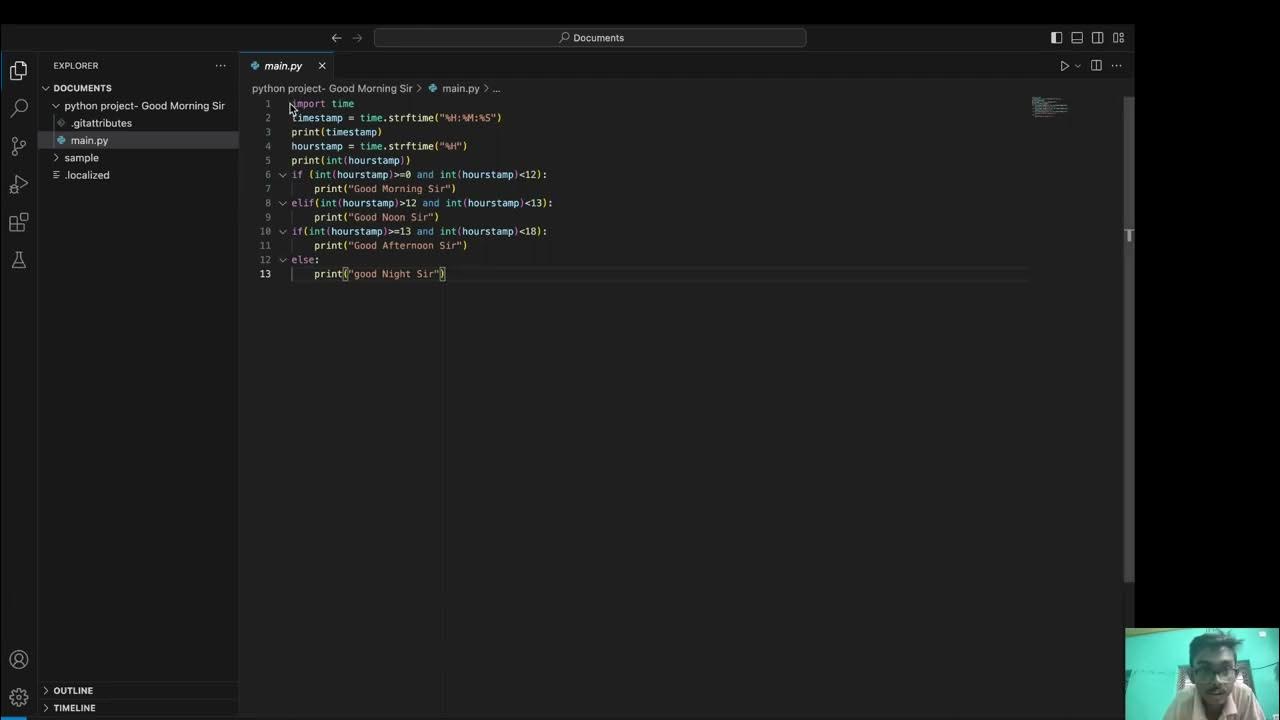Click line print(timestamp)
This screenshot has height=720, width=1280.
pos(337,132)
